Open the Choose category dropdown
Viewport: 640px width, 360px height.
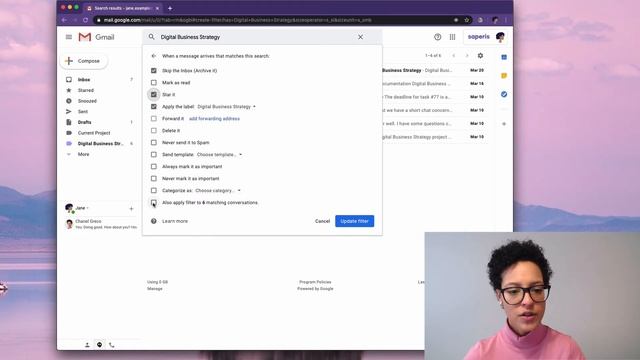pos(218,190)
